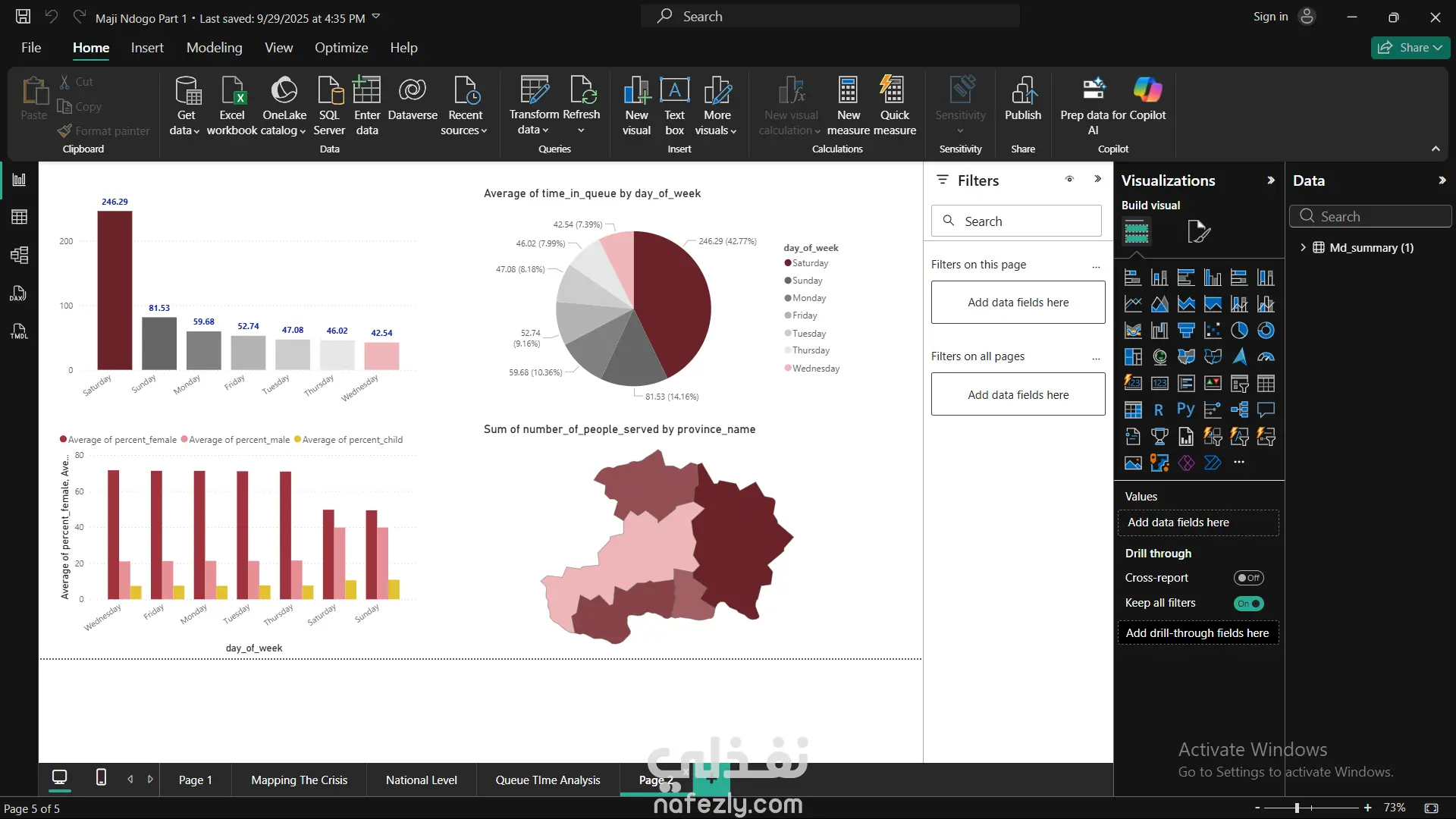Switch to mobile layout icon
Viewport: 1456px width, 819px height.
pyautogui.click(x=101, y=778)
